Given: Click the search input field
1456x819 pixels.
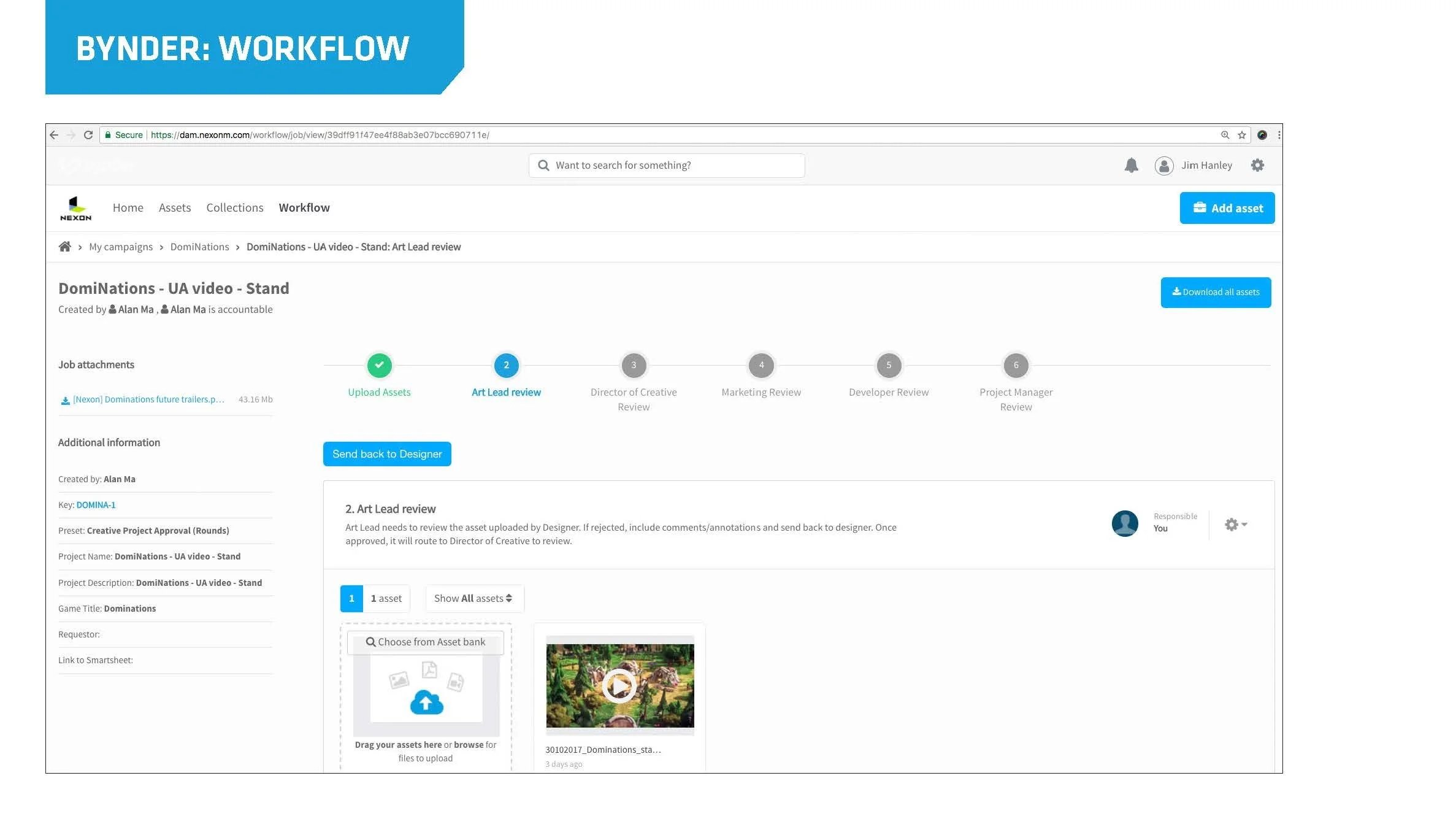Looking at the screenshot, I should coord(667,166).
